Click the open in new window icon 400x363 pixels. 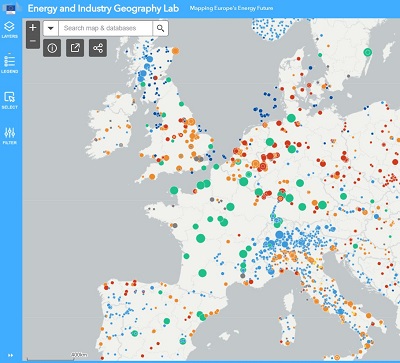tap(75, 48)
